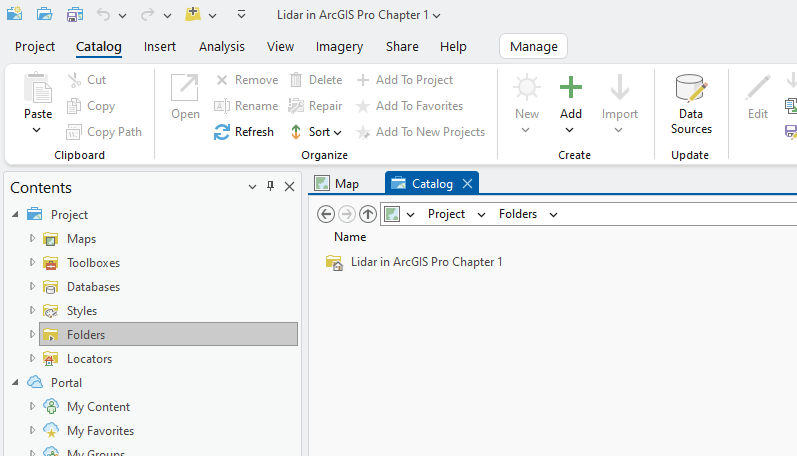The width and height of the screenshot is (797, 456).
Task: Switch to the Analysis ribbon tab
Action: coord(222,47)
